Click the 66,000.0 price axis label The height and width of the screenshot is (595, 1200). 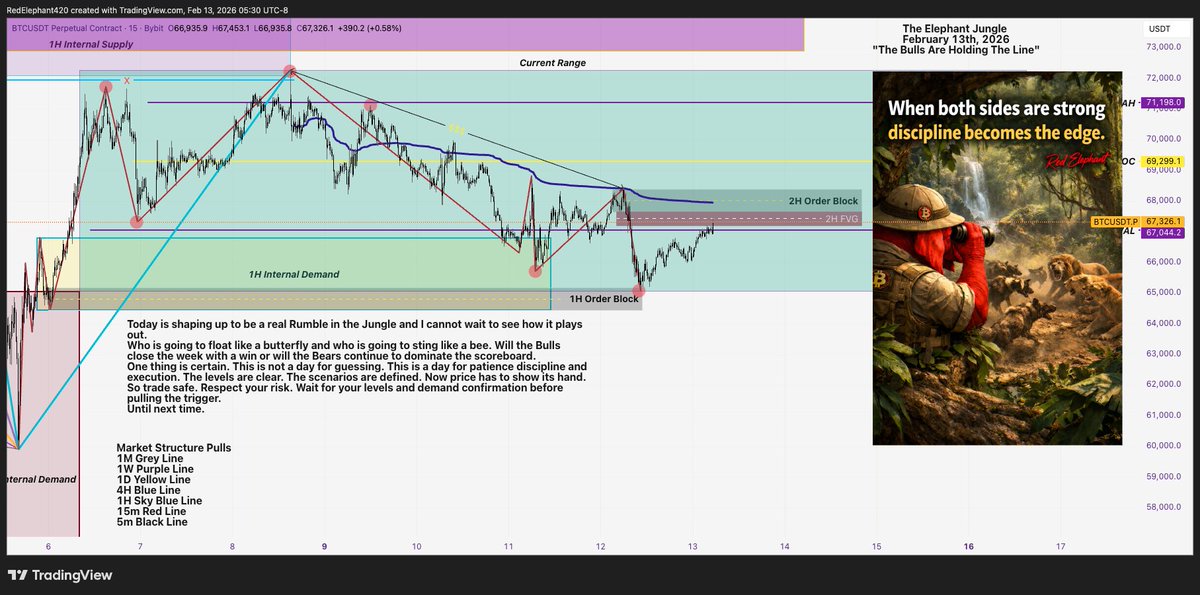[1164, 262]
